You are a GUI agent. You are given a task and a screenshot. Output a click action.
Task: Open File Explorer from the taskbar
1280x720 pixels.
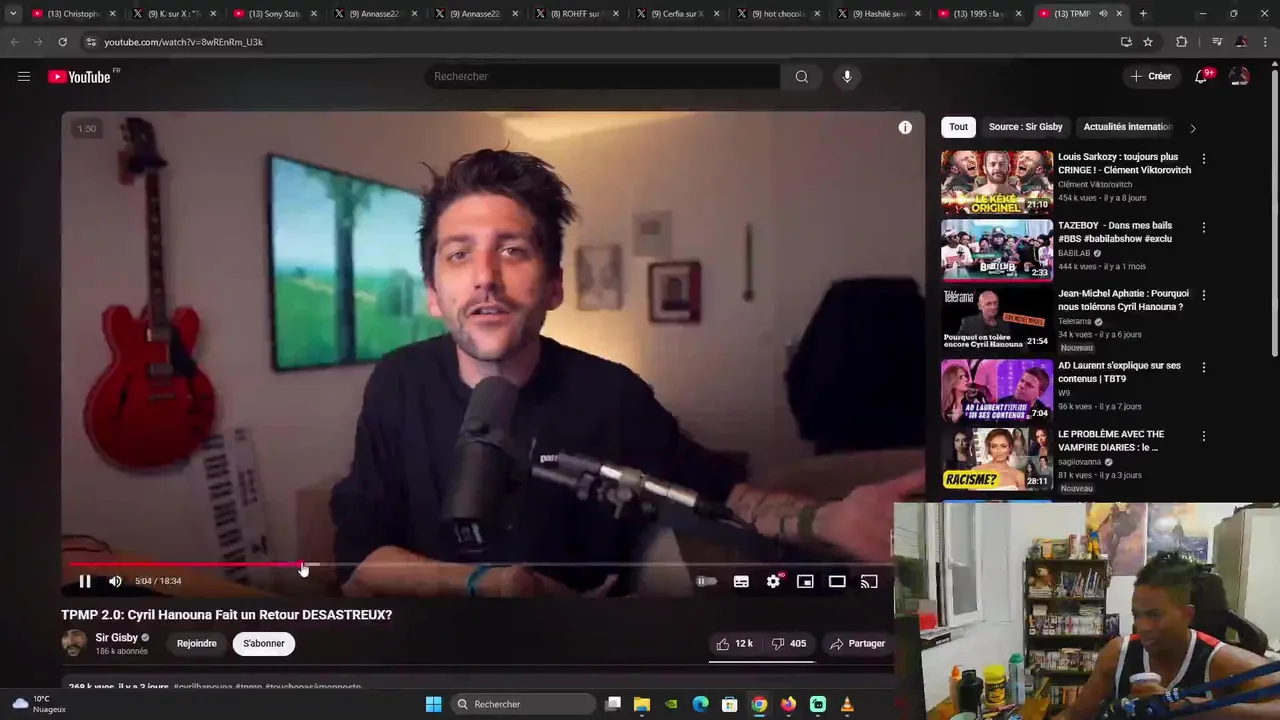click(x=642, y=704)
